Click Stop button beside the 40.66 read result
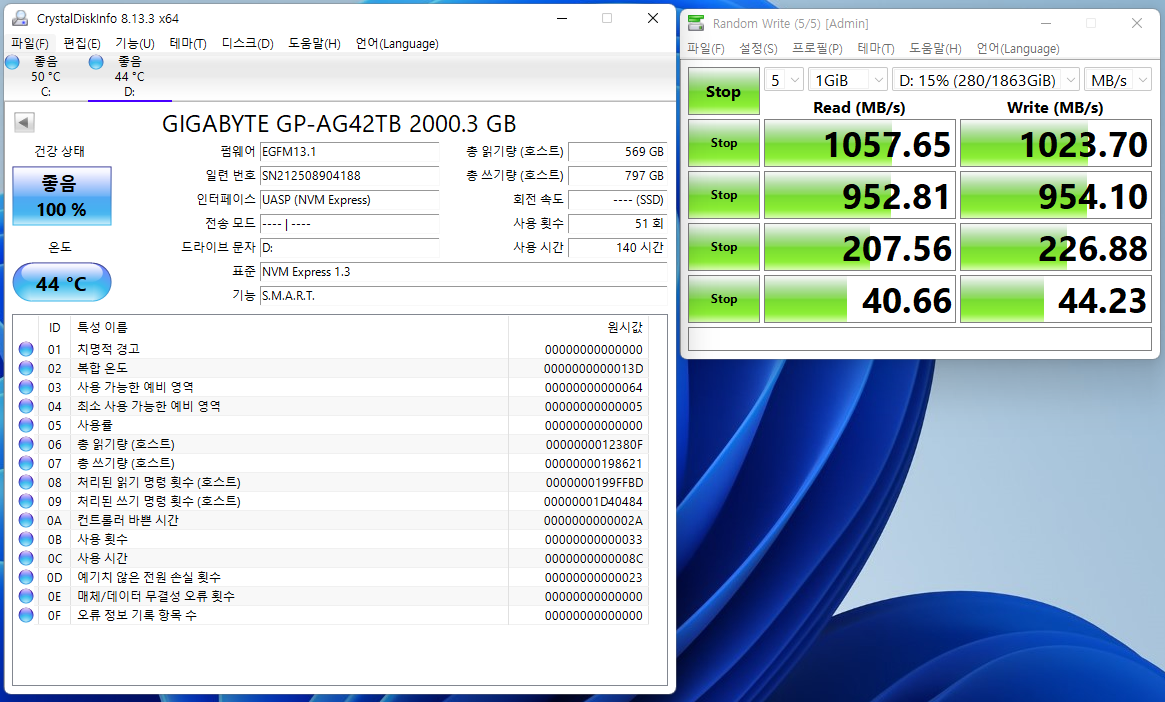1165x702 pixels. (x=724, y=299)
